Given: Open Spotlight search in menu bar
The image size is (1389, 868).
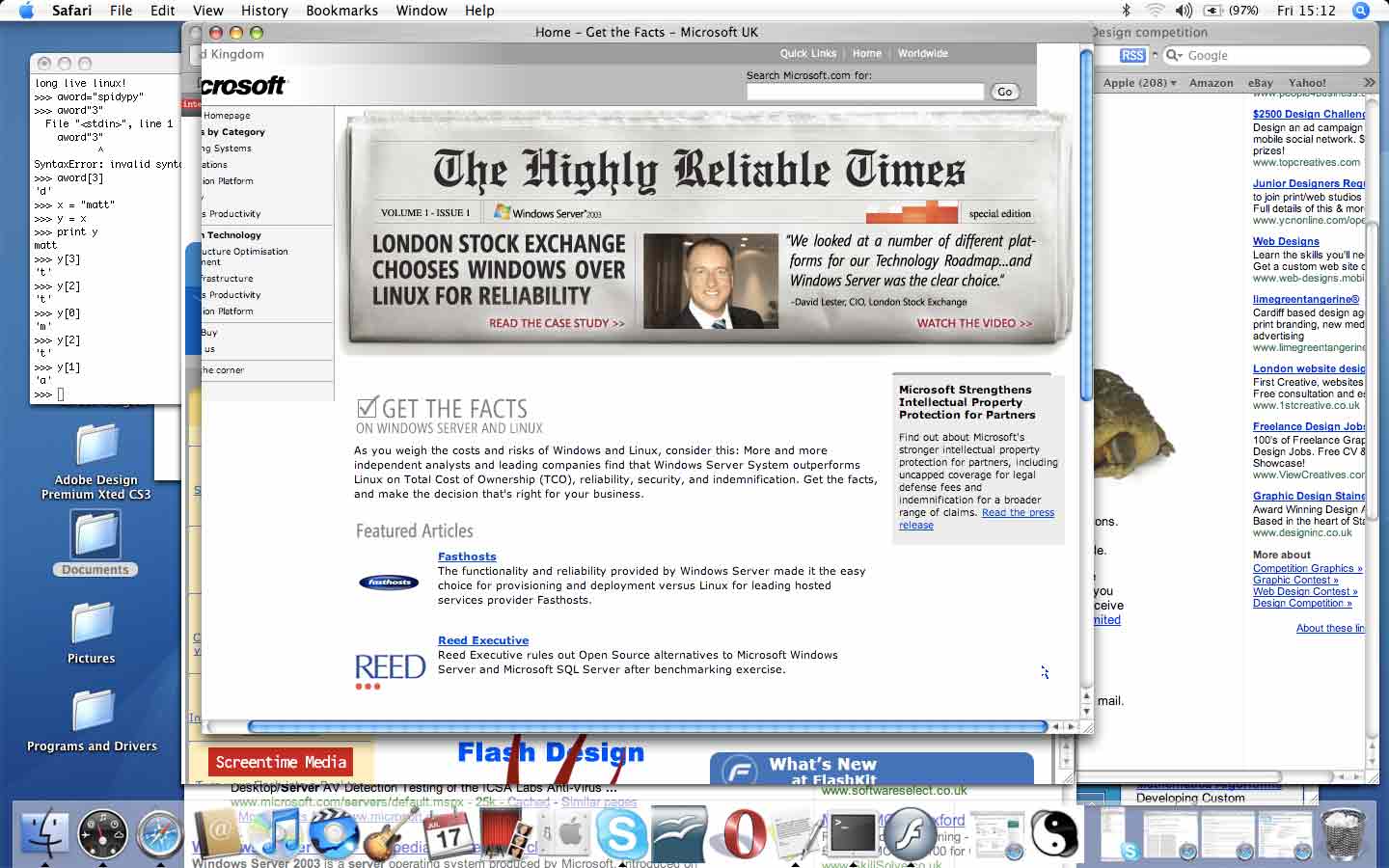Looking at the screenshot, I should tap(1361, 11).
